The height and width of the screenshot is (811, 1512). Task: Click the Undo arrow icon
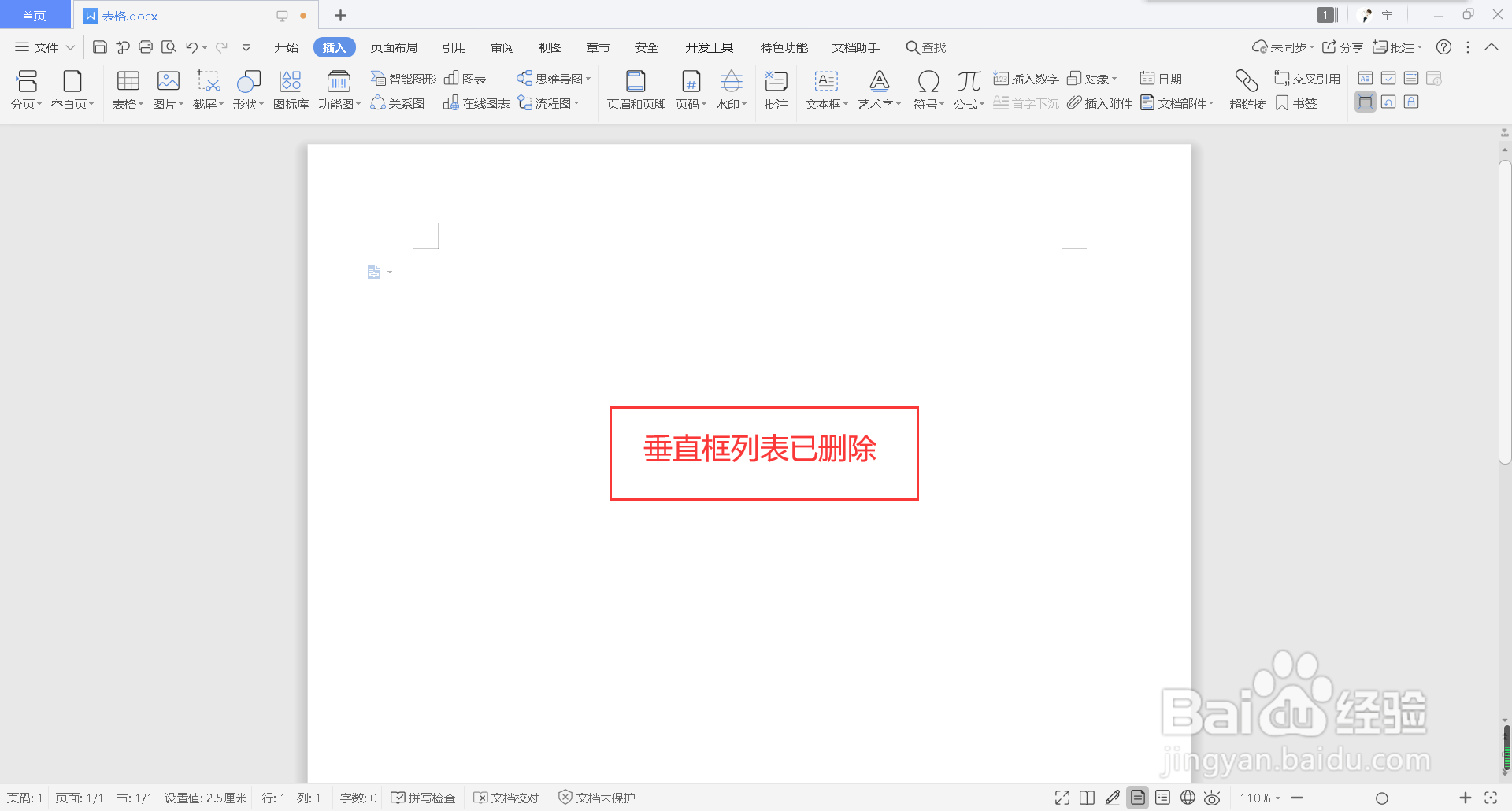point(191,47)
